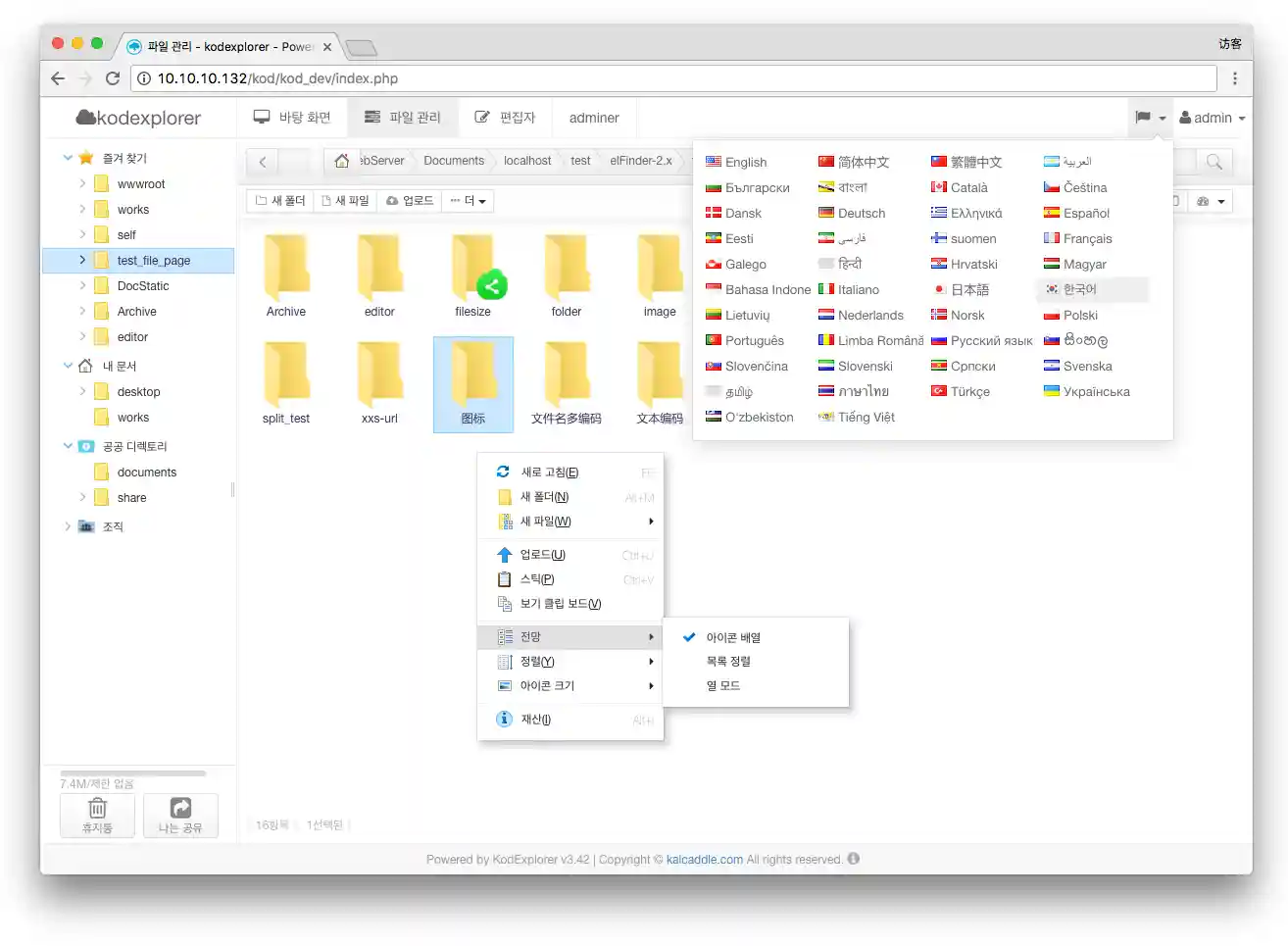Click the info icon in the footer
This screenshot has height=946, width=1288.
click(x=854, y=859)
